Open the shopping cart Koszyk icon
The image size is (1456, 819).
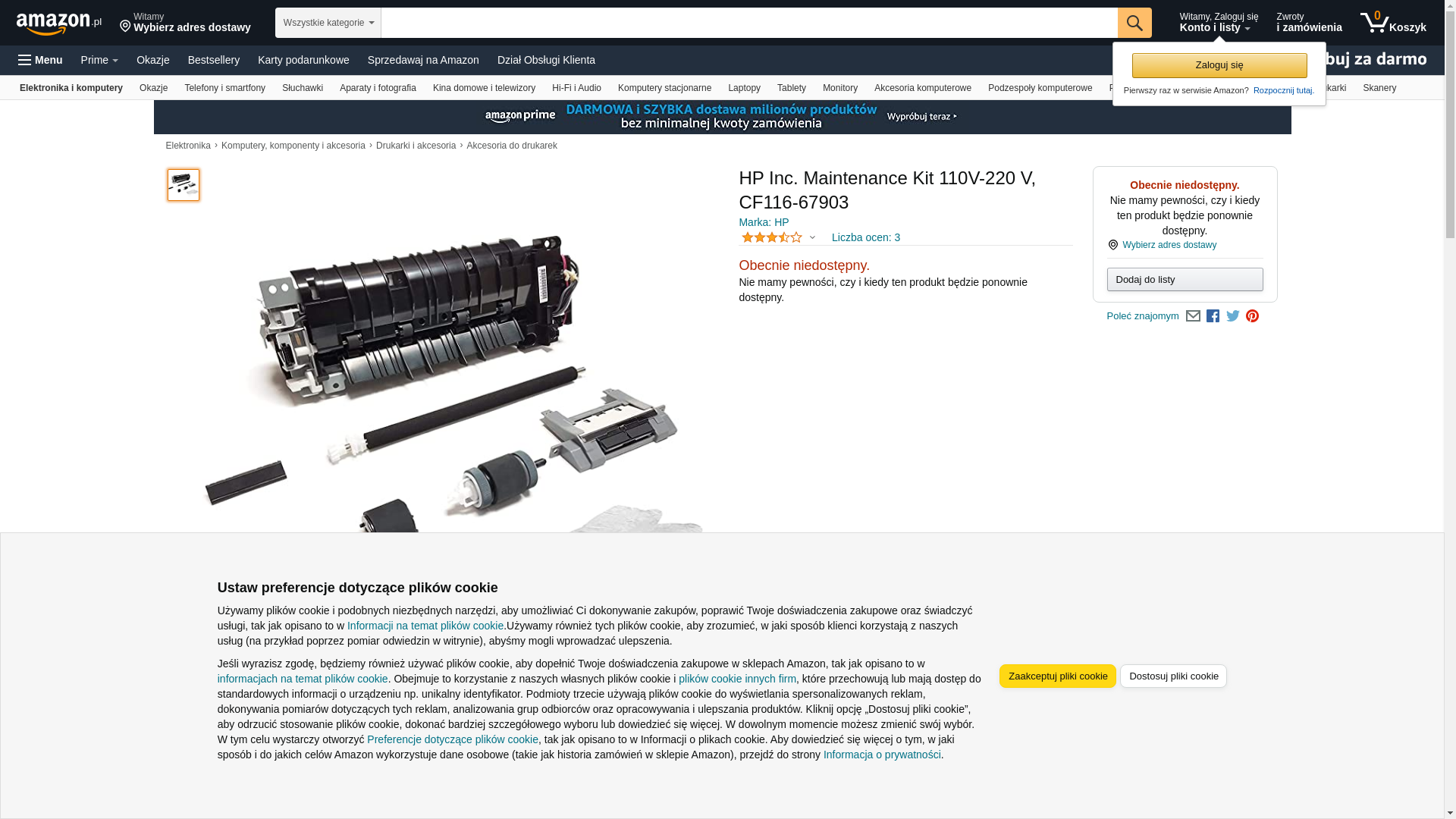coord(1393,23)
